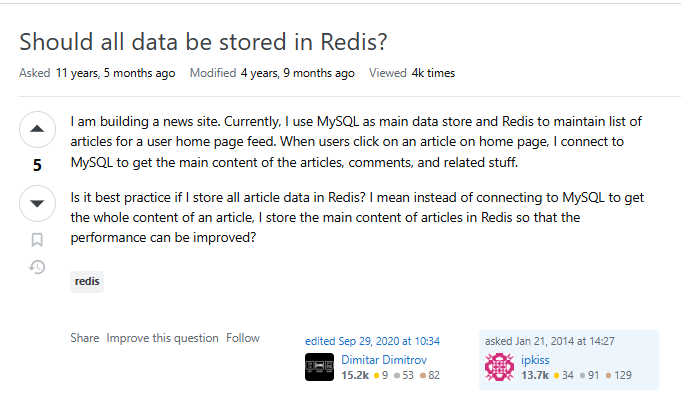Select Improve this question link
This screenshot has height=417, width=681.
click(162, 338)
